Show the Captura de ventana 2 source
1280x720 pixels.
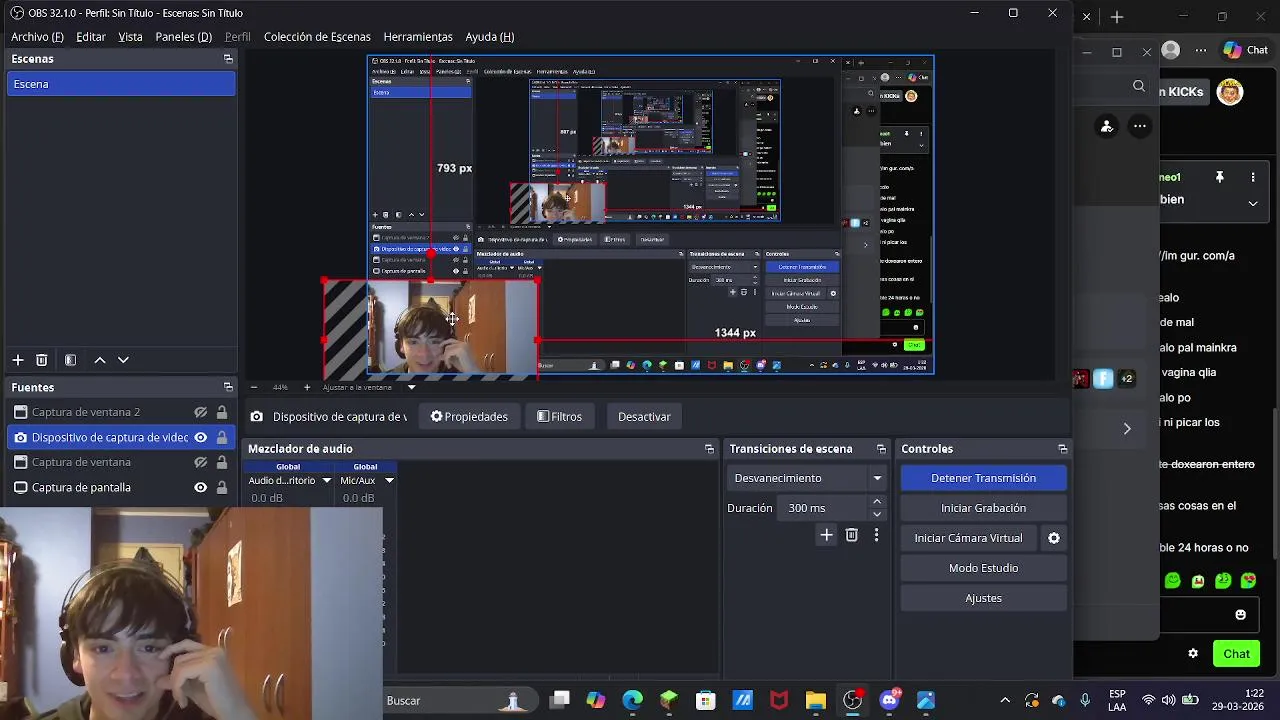coord(200,412)
